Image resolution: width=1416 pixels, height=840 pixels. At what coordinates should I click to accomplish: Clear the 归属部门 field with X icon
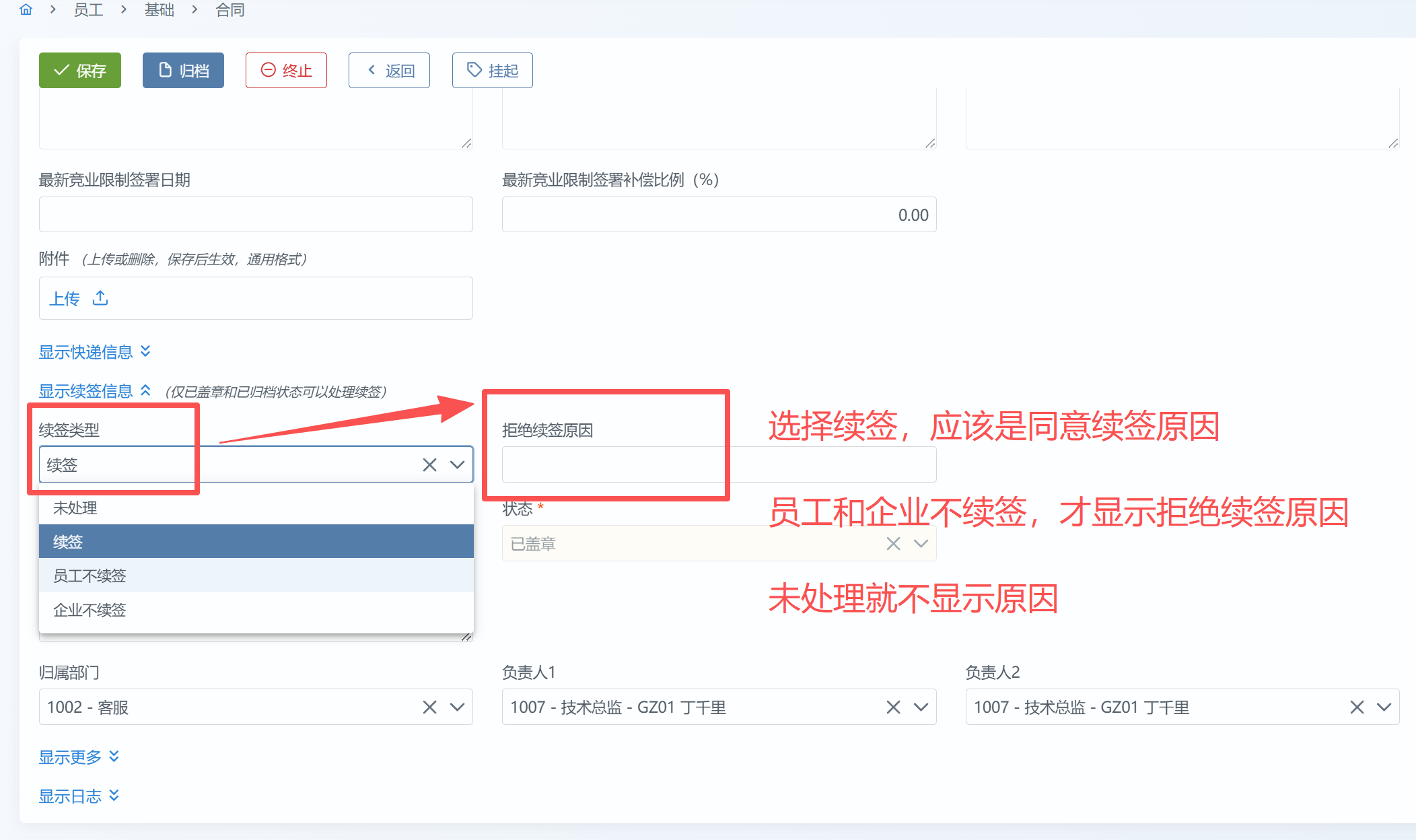[429, 707]
